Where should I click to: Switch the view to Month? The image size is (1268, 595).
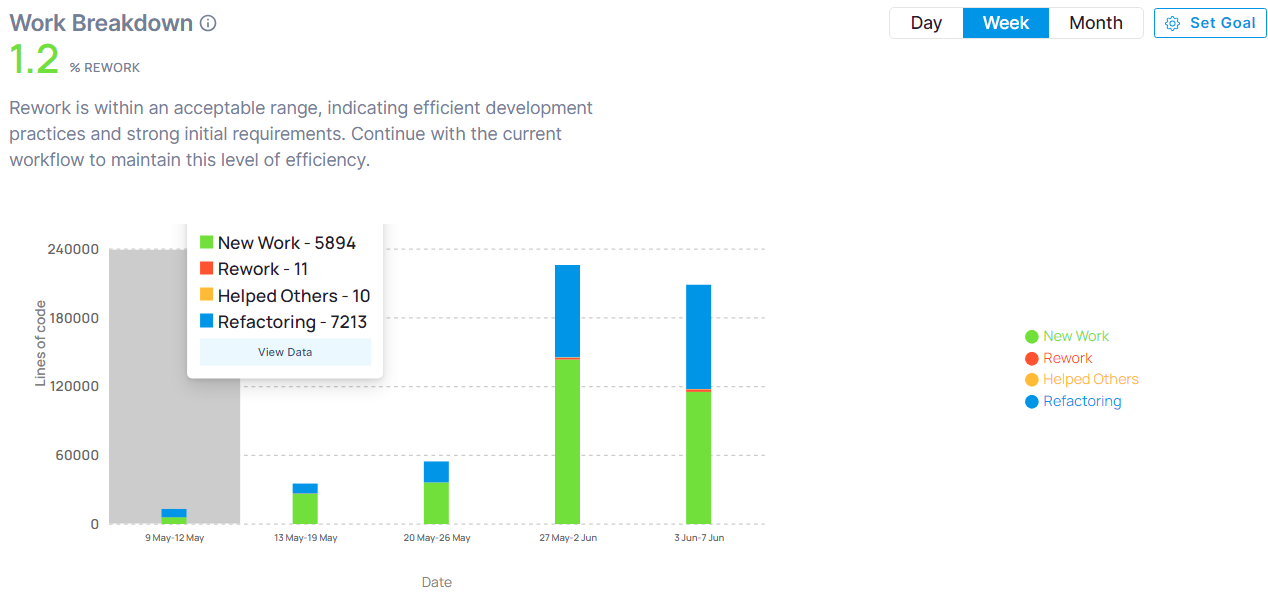click(x=1096, y=23)
